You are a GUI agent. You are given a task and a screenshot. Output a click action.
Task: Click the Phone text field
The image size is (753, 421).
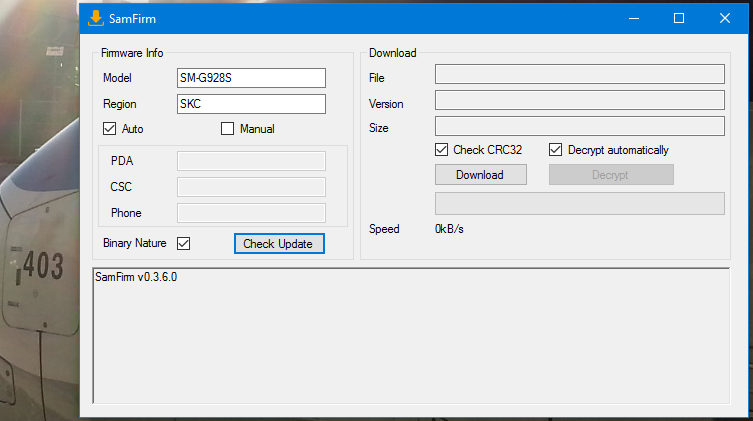pyautogui.click(x=251, y=213)
